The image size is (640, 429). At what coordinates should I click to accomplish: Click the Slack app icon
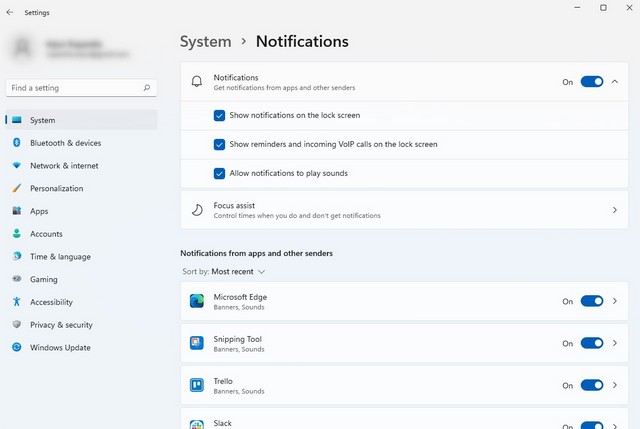[x=197, y=425]
